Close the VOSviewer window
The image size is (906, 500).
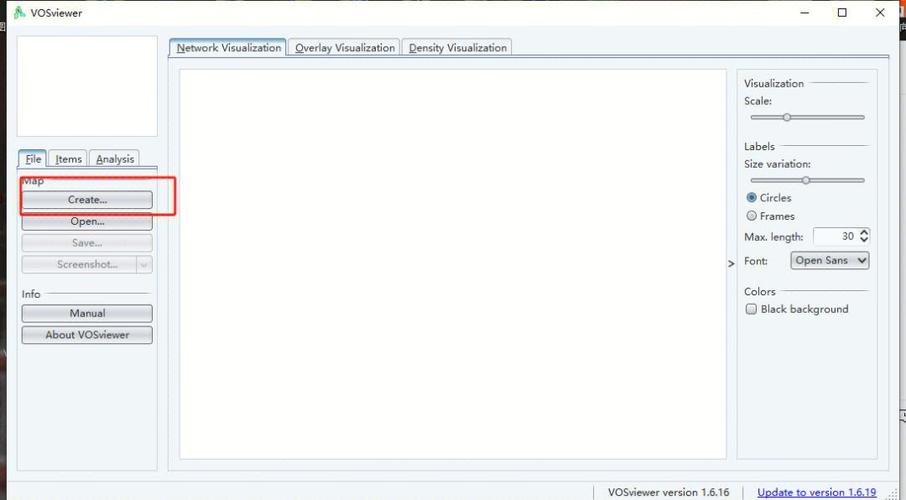pyautogui.click(x=880, y=13)
